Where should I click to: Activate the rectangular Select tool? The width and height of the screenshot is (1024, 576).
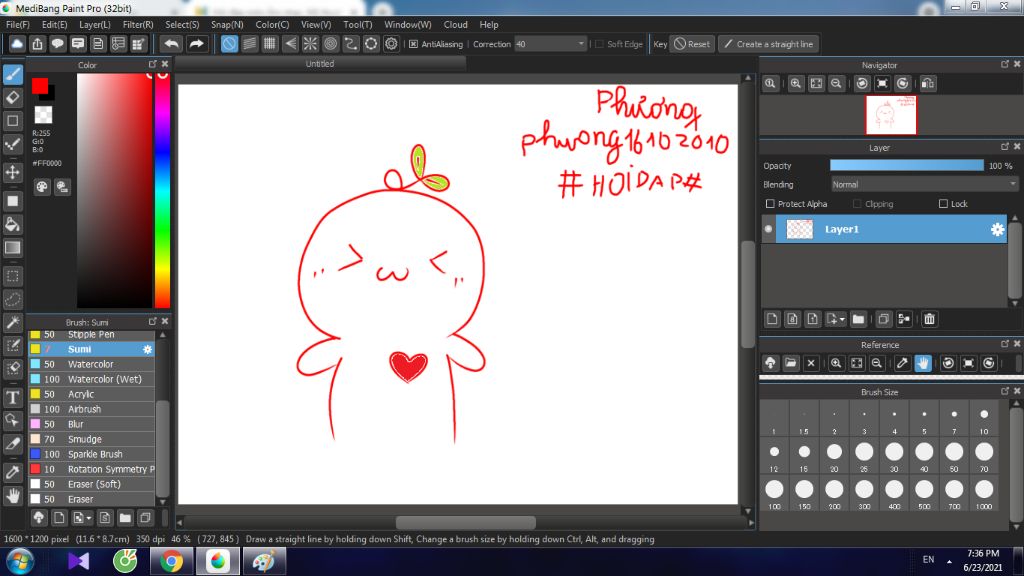(x=12, y=276)
